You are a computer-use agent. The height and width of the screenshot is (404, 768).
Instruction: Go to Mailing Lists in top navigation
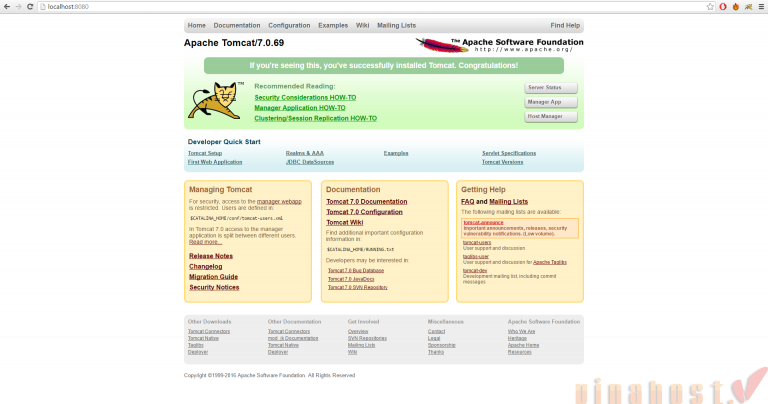point(394,25)
